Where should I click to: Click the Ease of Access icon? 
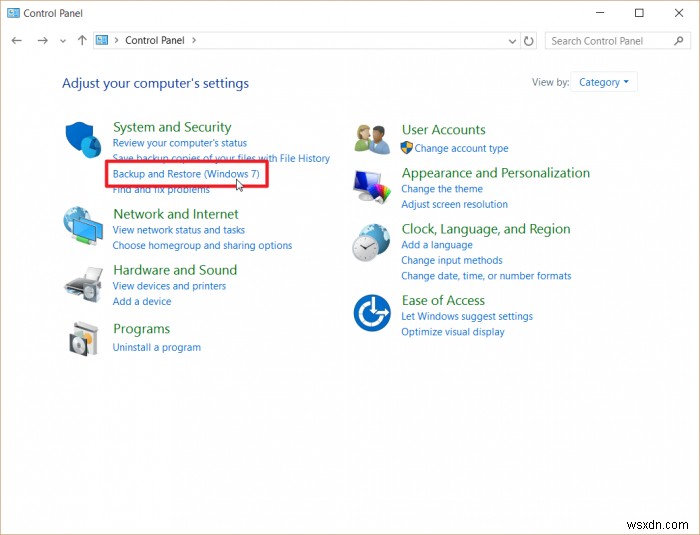point(372,313)
